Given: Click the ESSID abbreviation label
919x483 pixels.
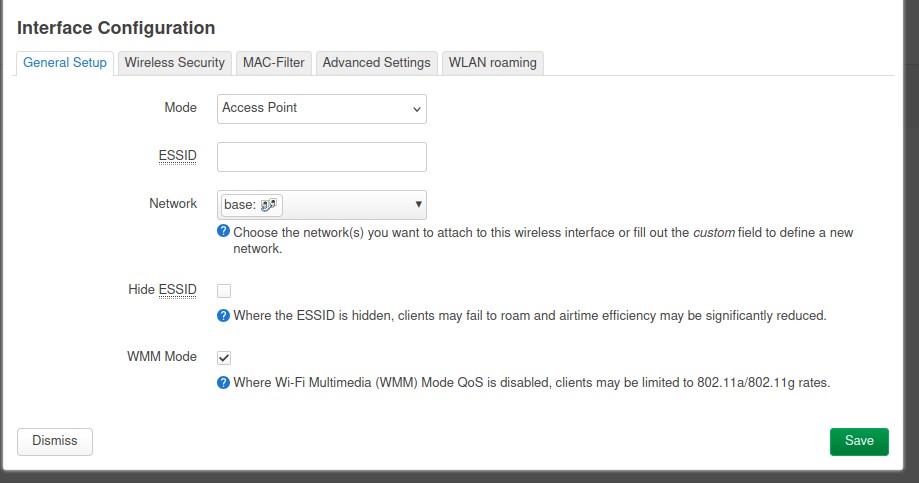Looking at the screenshot, I should 178,156.
